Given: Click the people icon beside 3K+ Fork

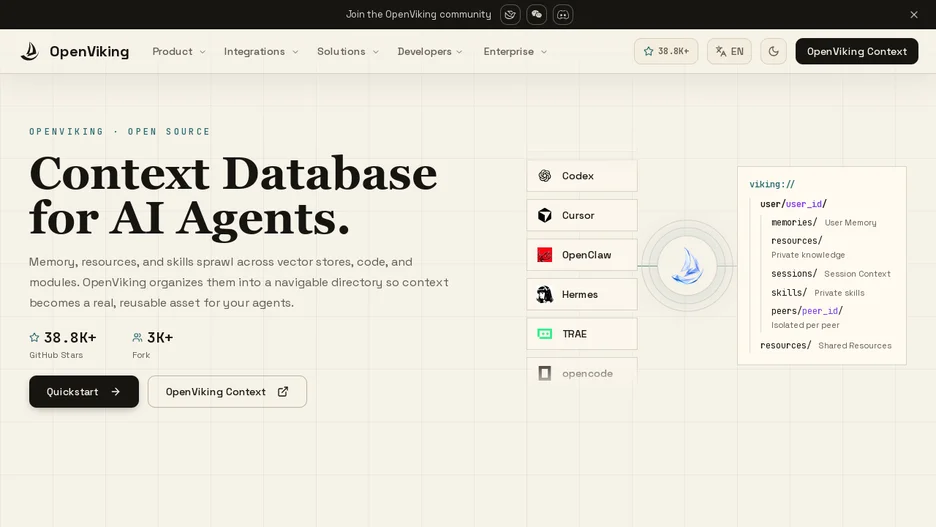Looking at the screenshot, I should pyautogui.click(x=137, y=337).
